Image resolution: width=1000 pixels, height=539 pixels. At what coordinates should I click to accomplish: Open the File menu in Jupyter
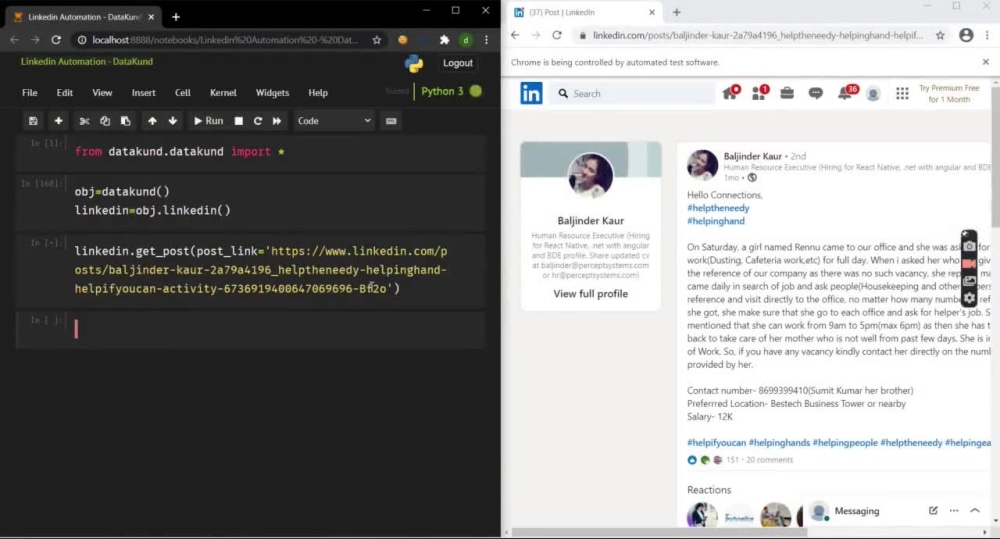[29, 92]
